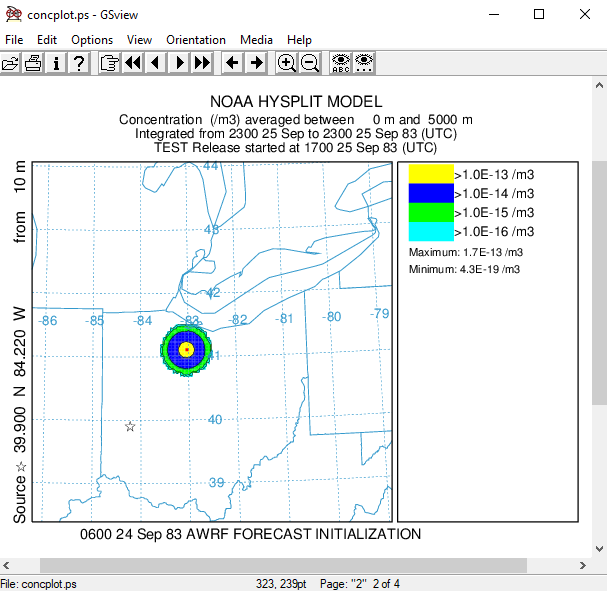Click the 'Page: "2" 2 of 4' status text
Viewport: 607px width, 591px height.
click(x=360, y=584)
